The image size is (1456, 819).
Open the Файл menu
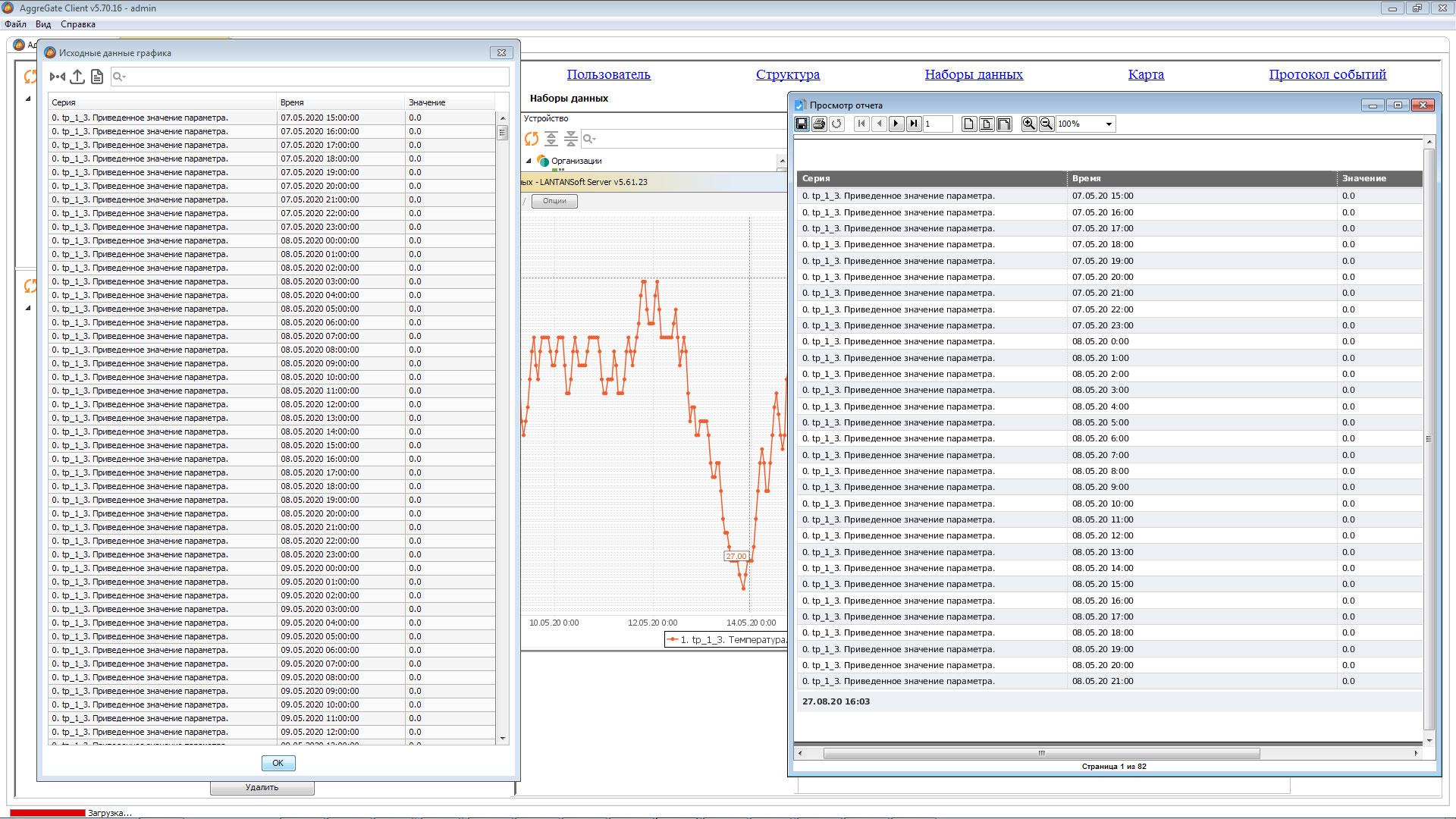pyautogui.click(x=15, y=24)
